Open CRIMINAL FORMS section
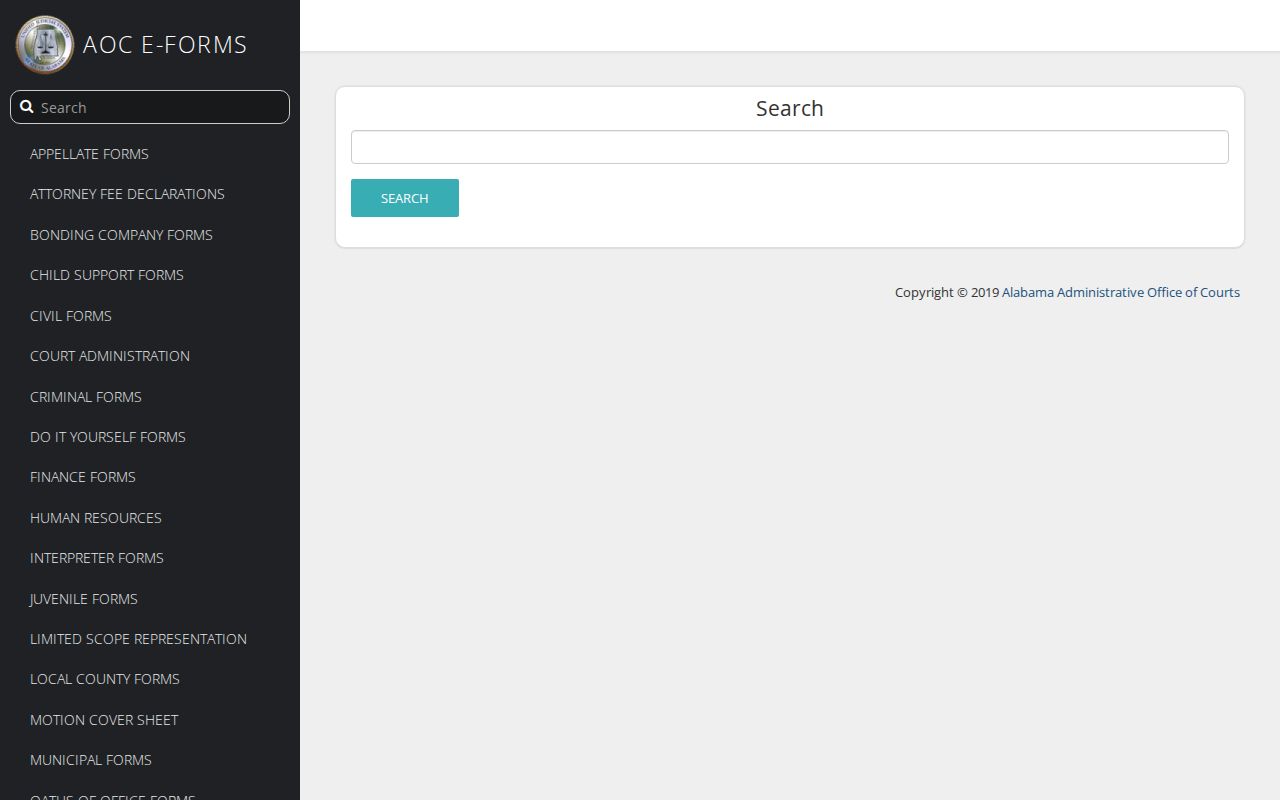Image resolution: width=1280 pixels, height=800 pixels. point(86,397)
